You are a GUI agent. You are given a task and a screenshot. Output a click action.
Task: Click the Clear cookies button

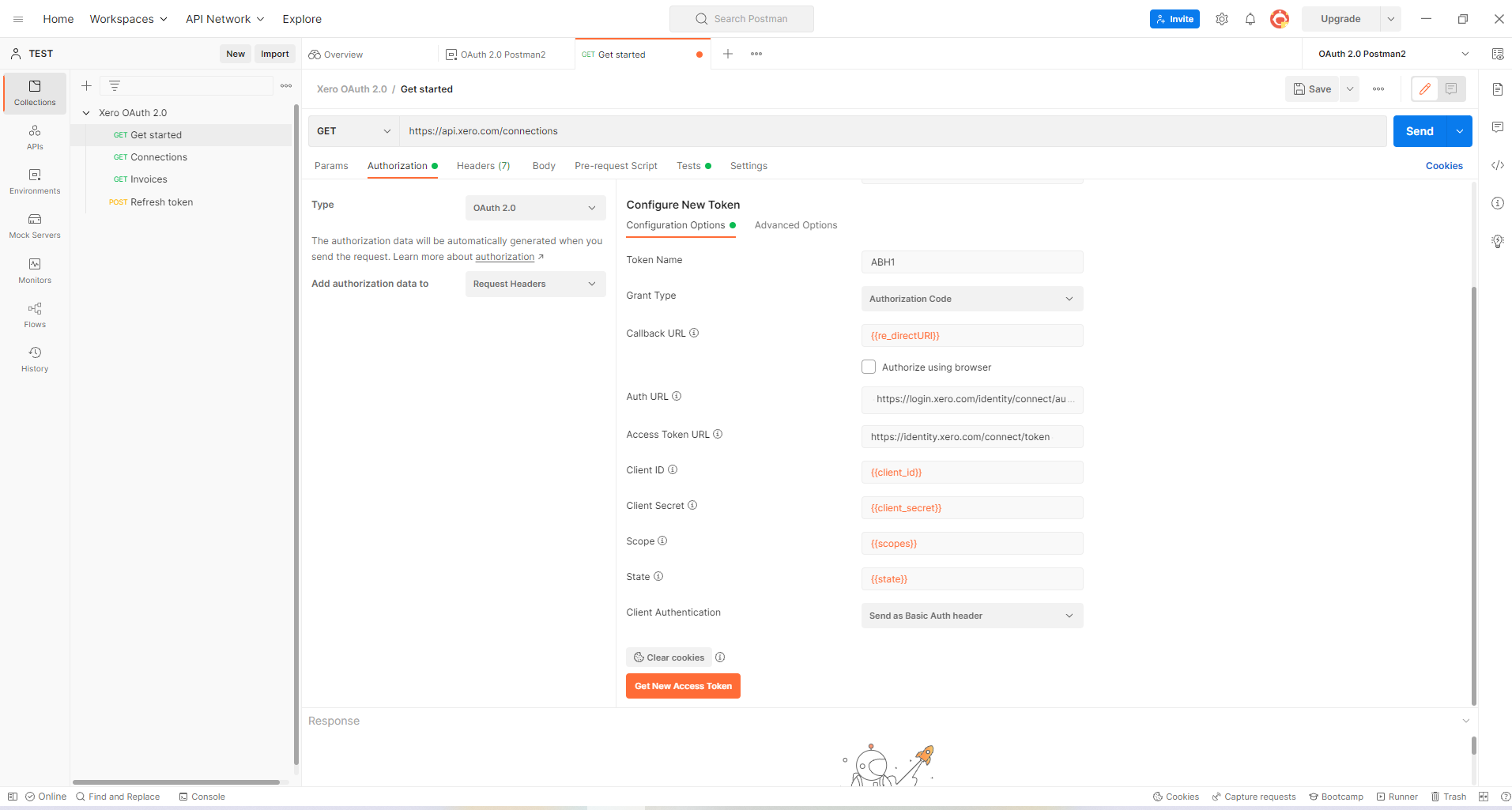669,657
